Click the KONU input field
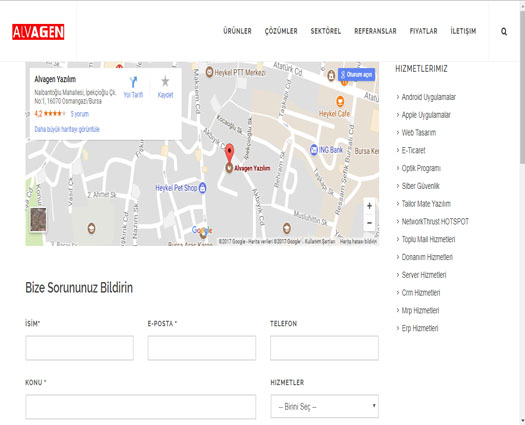Image resolution: width=525 pixels, height=425 pixels. [141, 407]
